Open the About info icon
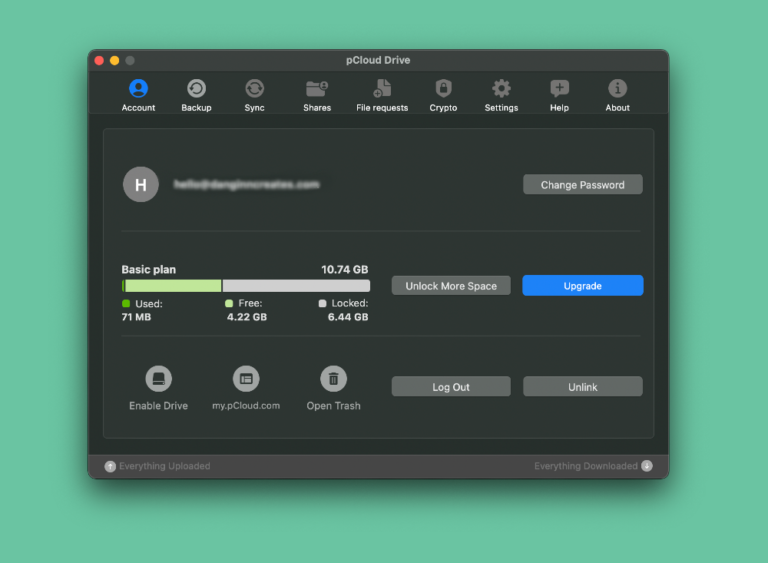 click(x=617, y=89)
